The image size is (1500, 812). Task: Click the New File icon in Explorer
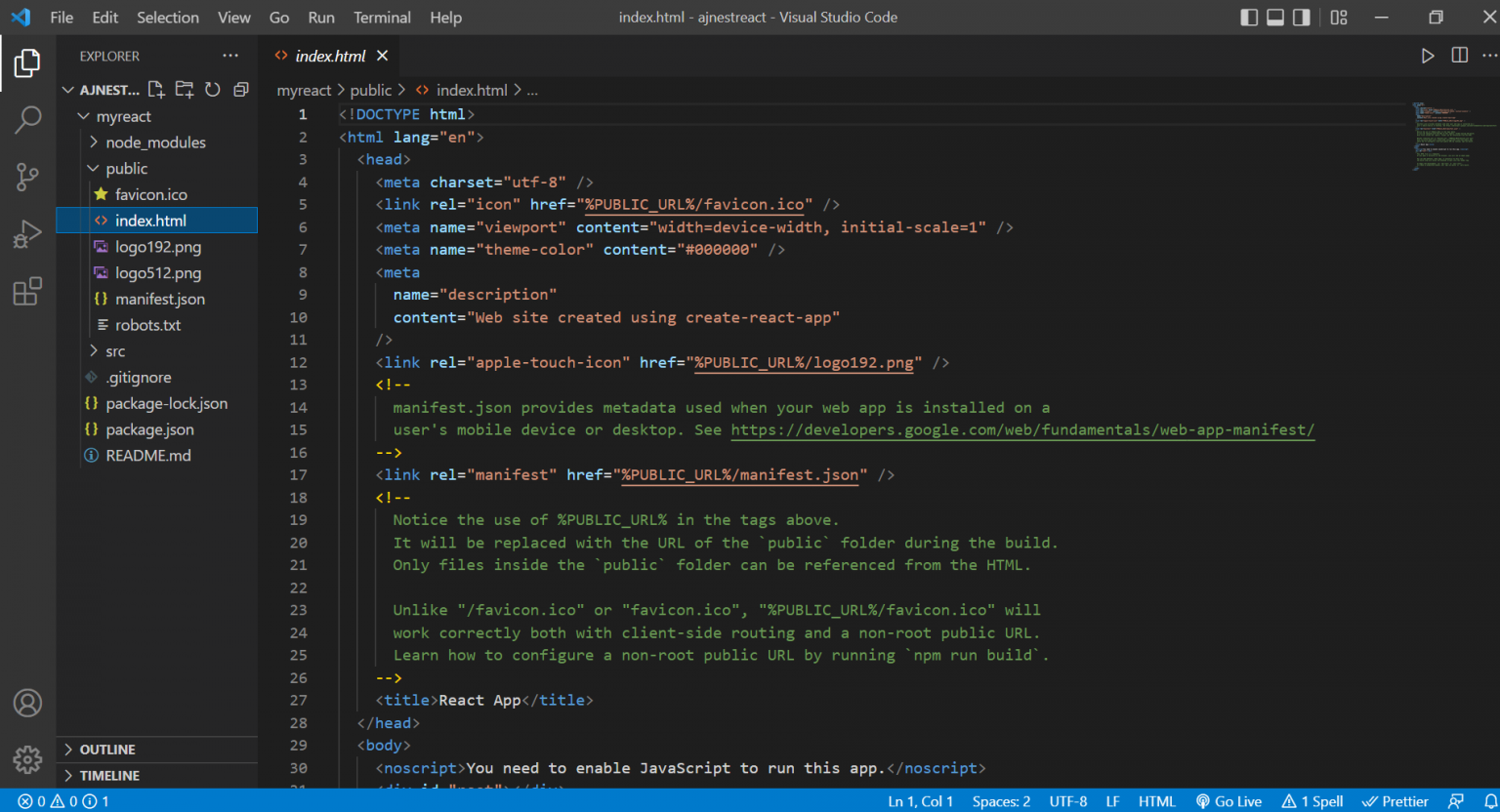click(156, 90)
